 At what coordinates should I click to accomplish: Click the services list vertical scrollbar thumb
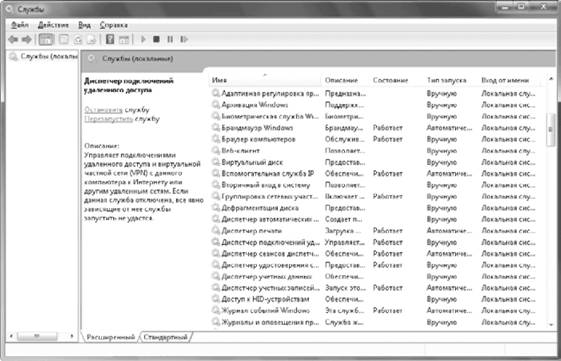[550, 129]
